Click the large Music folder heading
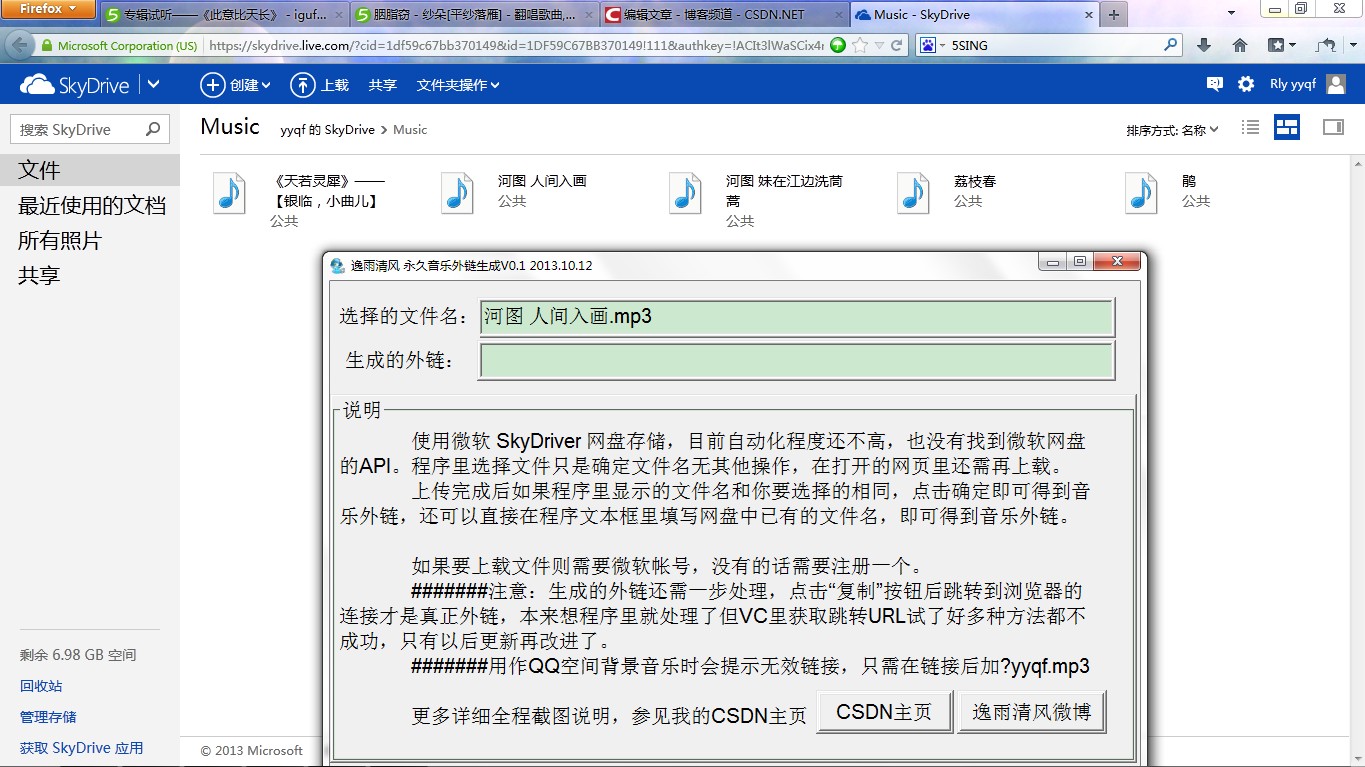This screenshot has width=1365, height=767. [230, 126]
